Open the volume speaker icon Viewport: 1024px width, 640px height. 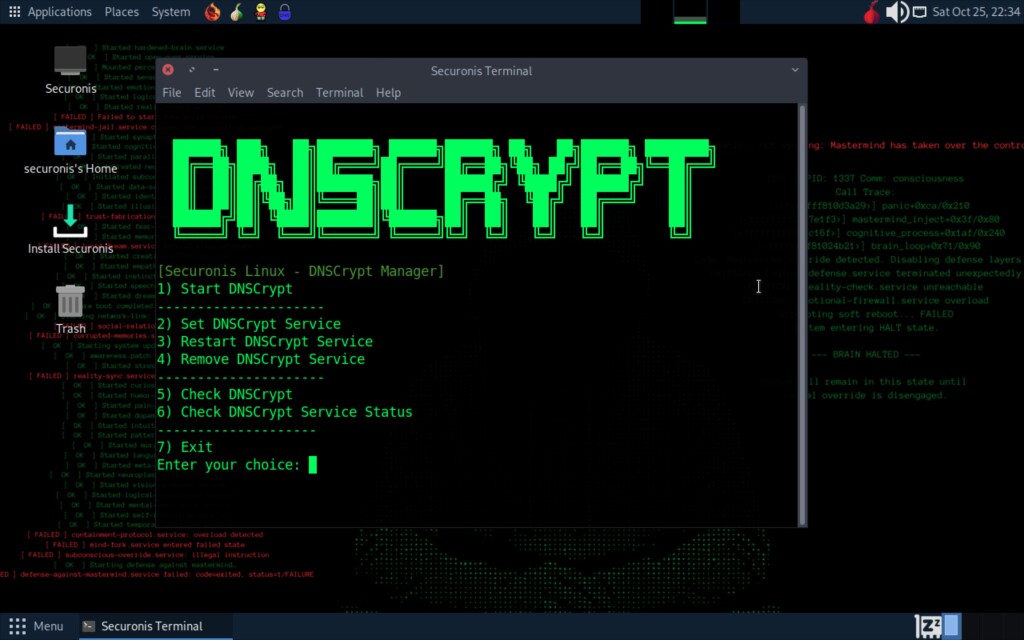(897, 12)
